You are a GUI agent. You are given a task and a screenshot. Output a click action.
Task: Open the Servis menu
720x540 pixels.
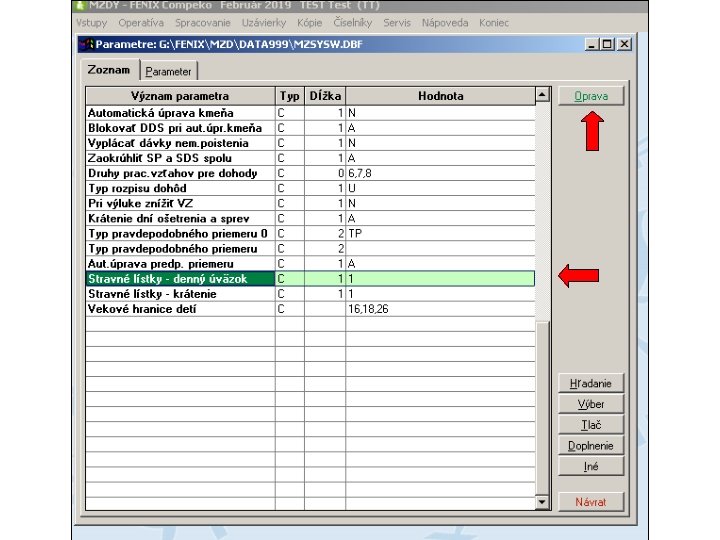(x=397, y=23)
